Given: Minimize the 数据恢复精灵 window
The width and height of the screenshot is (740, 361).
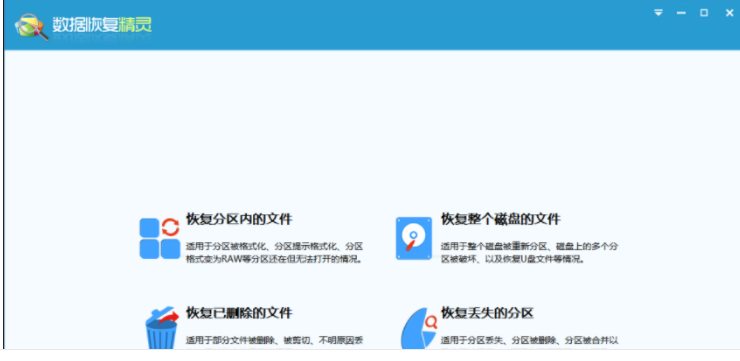Looking at the screenshot, I should (681, 13).
